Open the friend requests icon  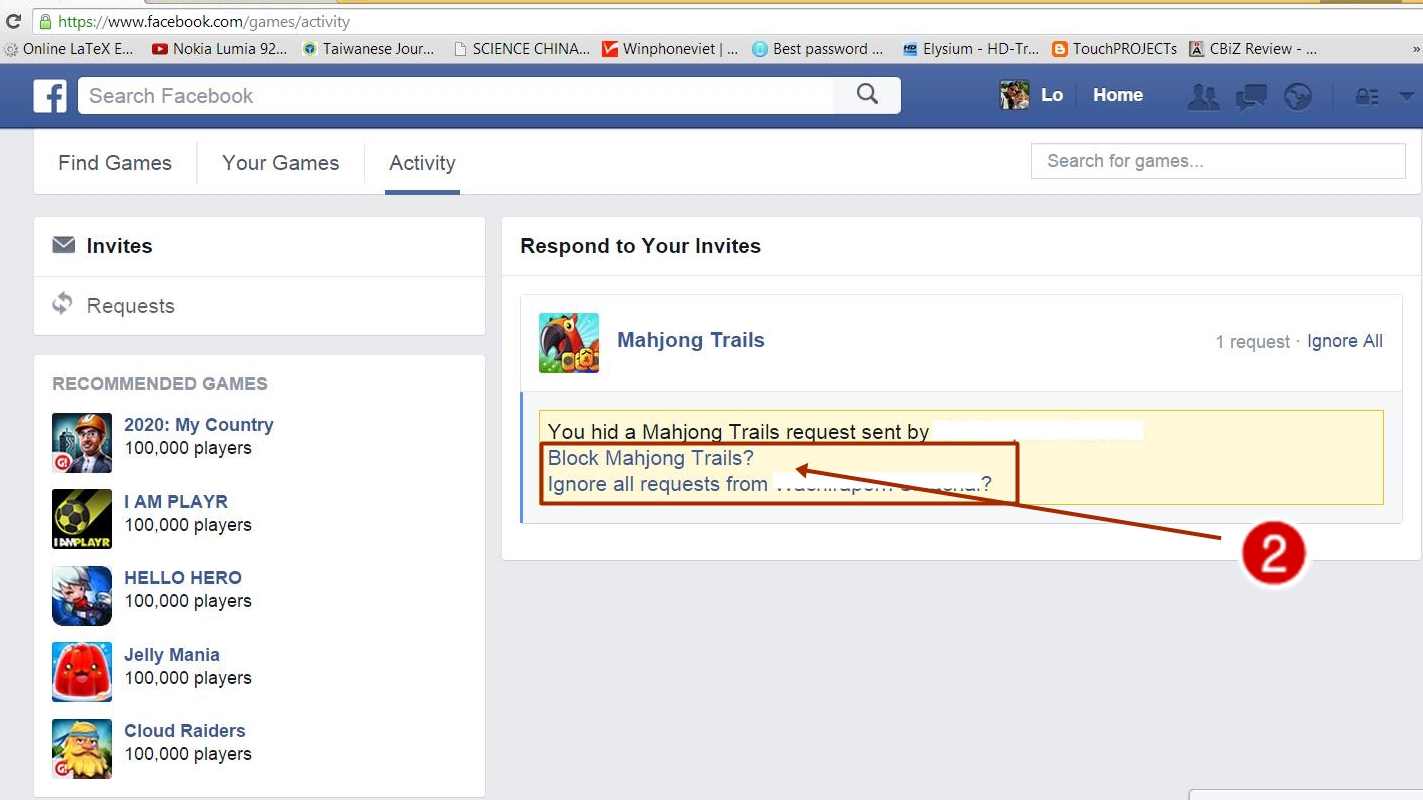click(x=1203, y=96)
